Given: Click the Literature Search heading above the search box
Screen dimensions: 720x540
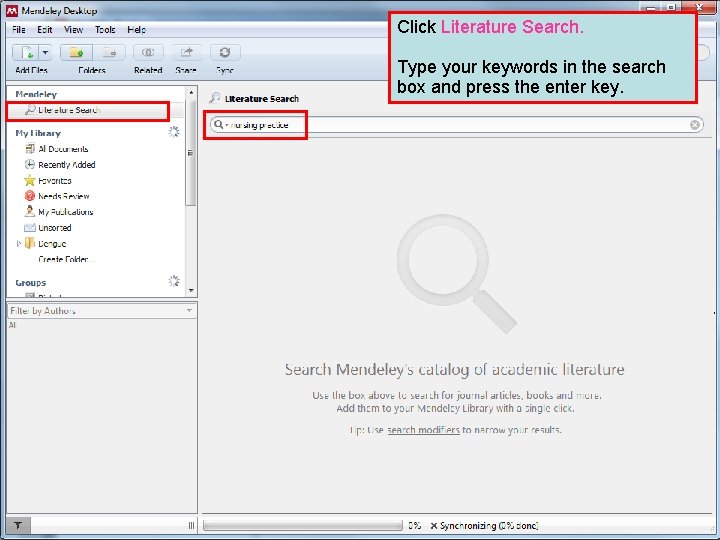Looking at the screenshot, I should [x=262, y=99].
